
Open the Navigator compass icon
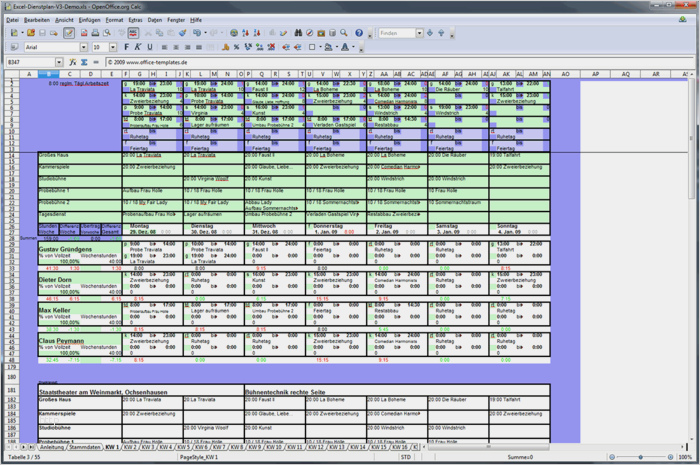(x=309, y=33)
